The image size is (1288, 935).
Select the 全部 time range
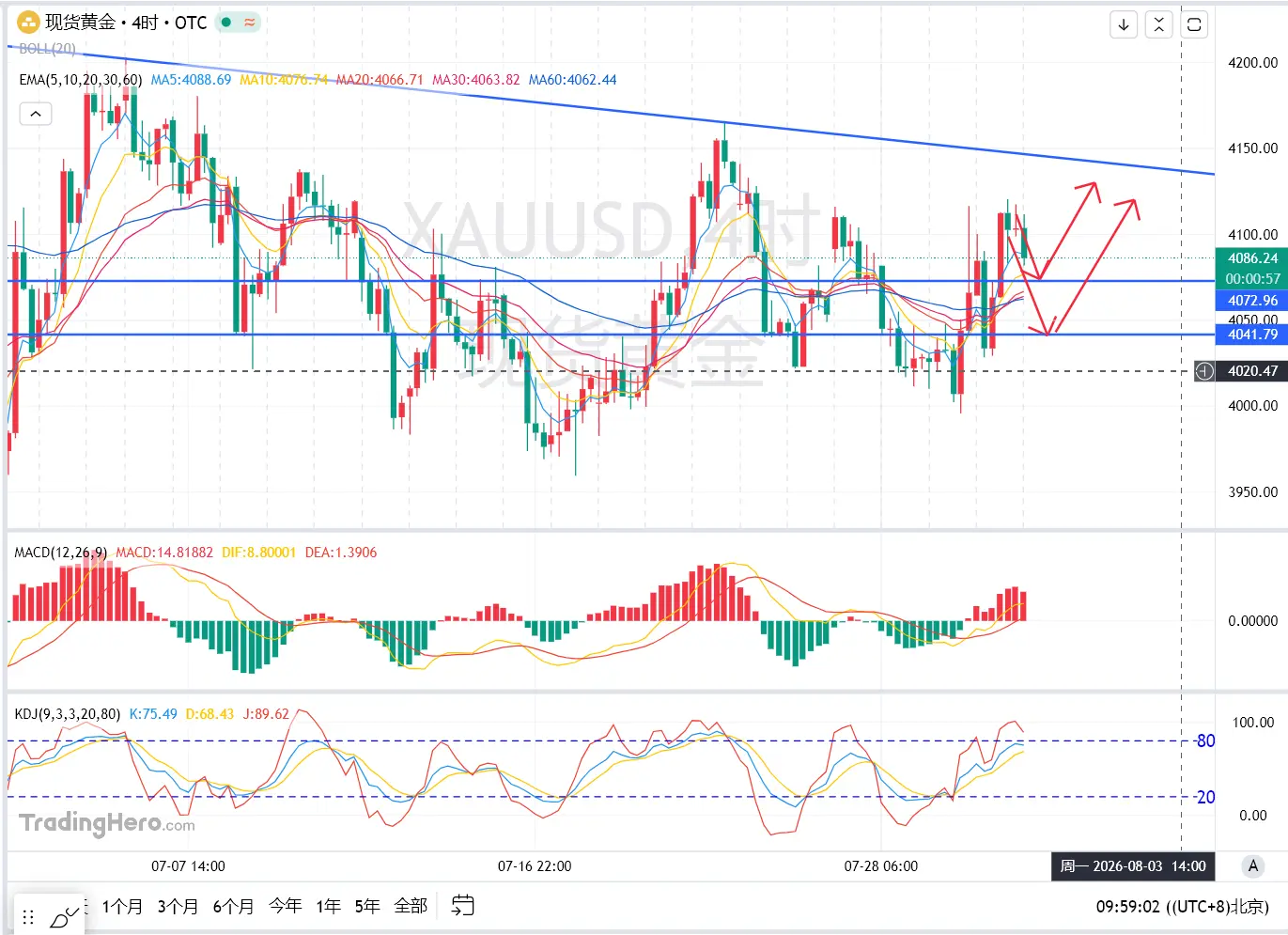[x=411, y=906]
